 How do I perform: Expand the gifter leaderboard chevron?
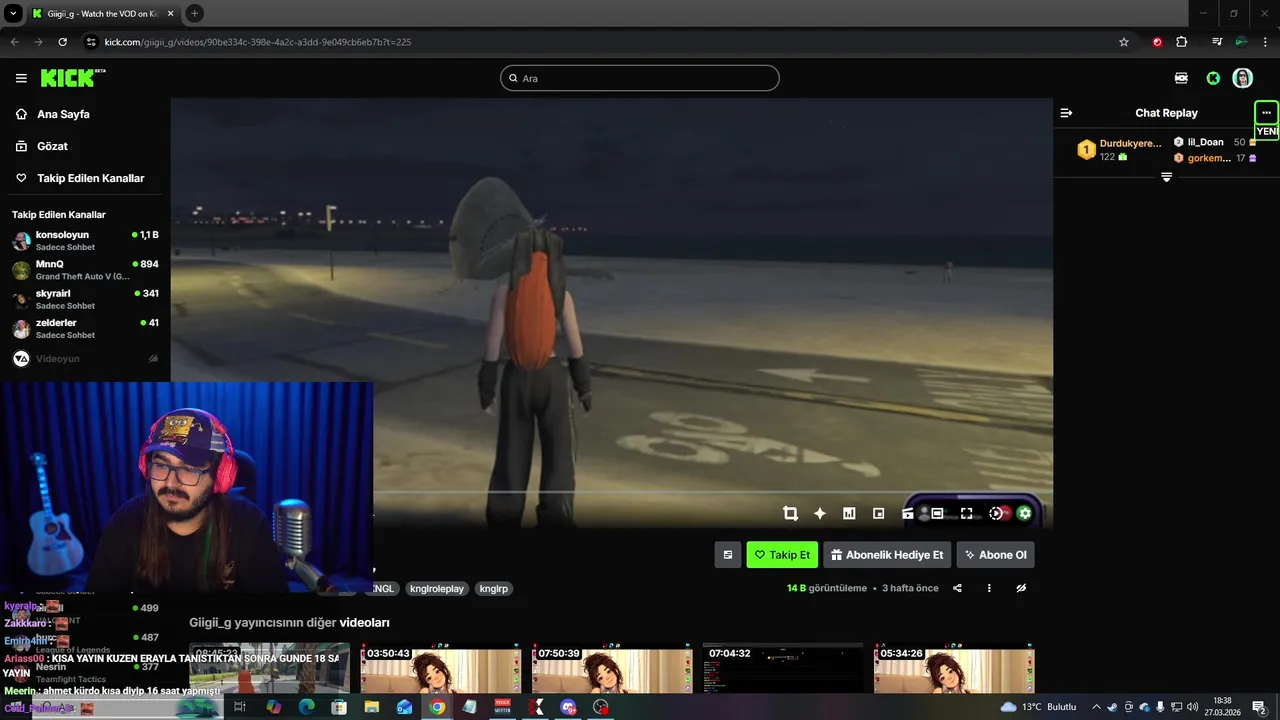click(1166, 177)
